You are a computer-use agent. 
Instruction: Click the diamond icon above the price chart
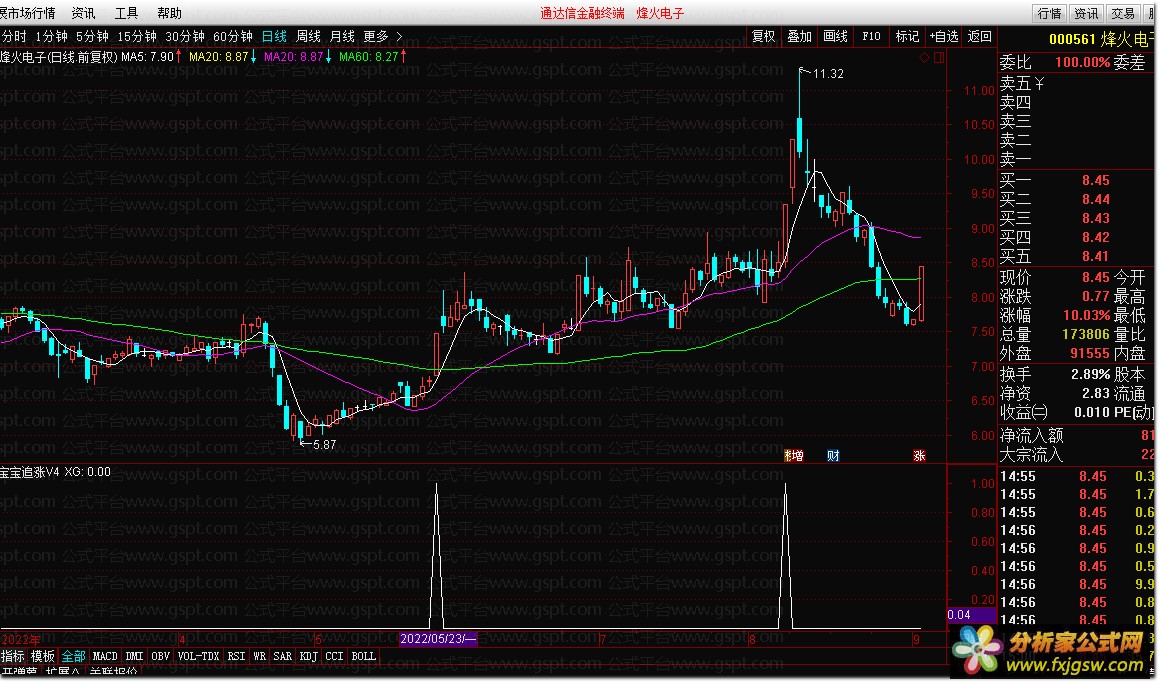[925, 57]
